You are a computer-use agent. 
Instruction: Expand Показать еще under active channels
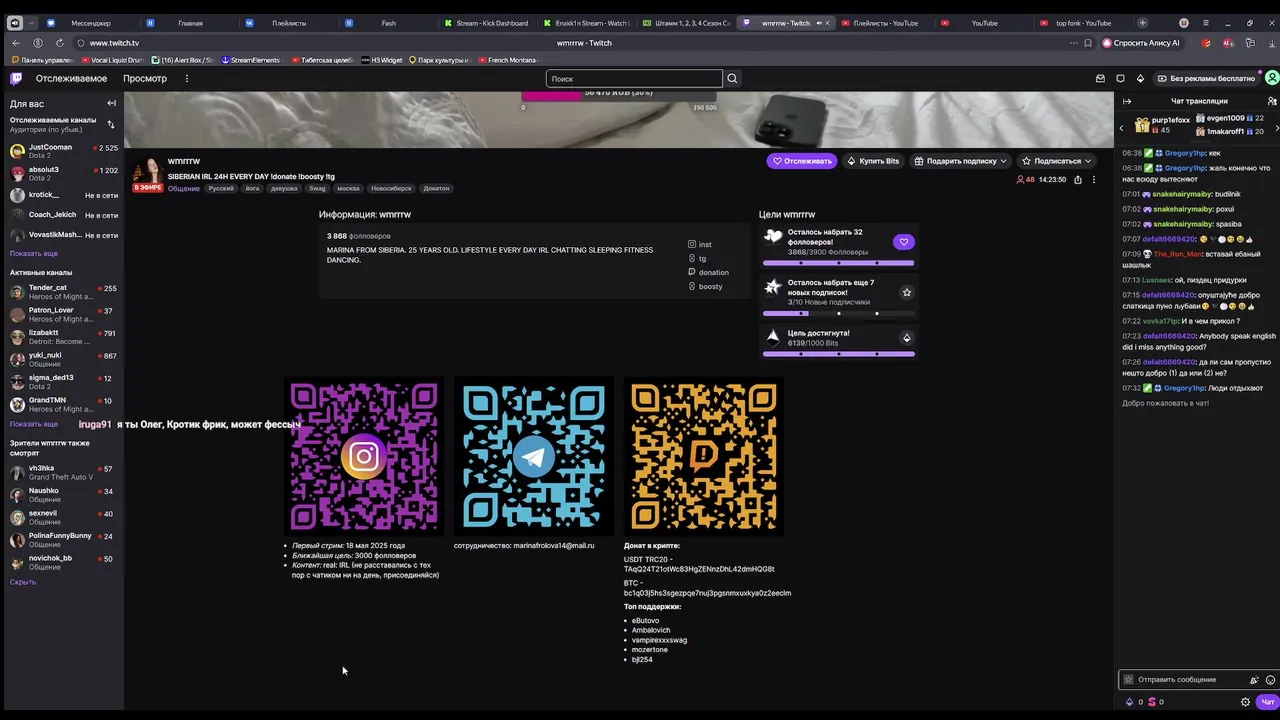pos(34,424)
